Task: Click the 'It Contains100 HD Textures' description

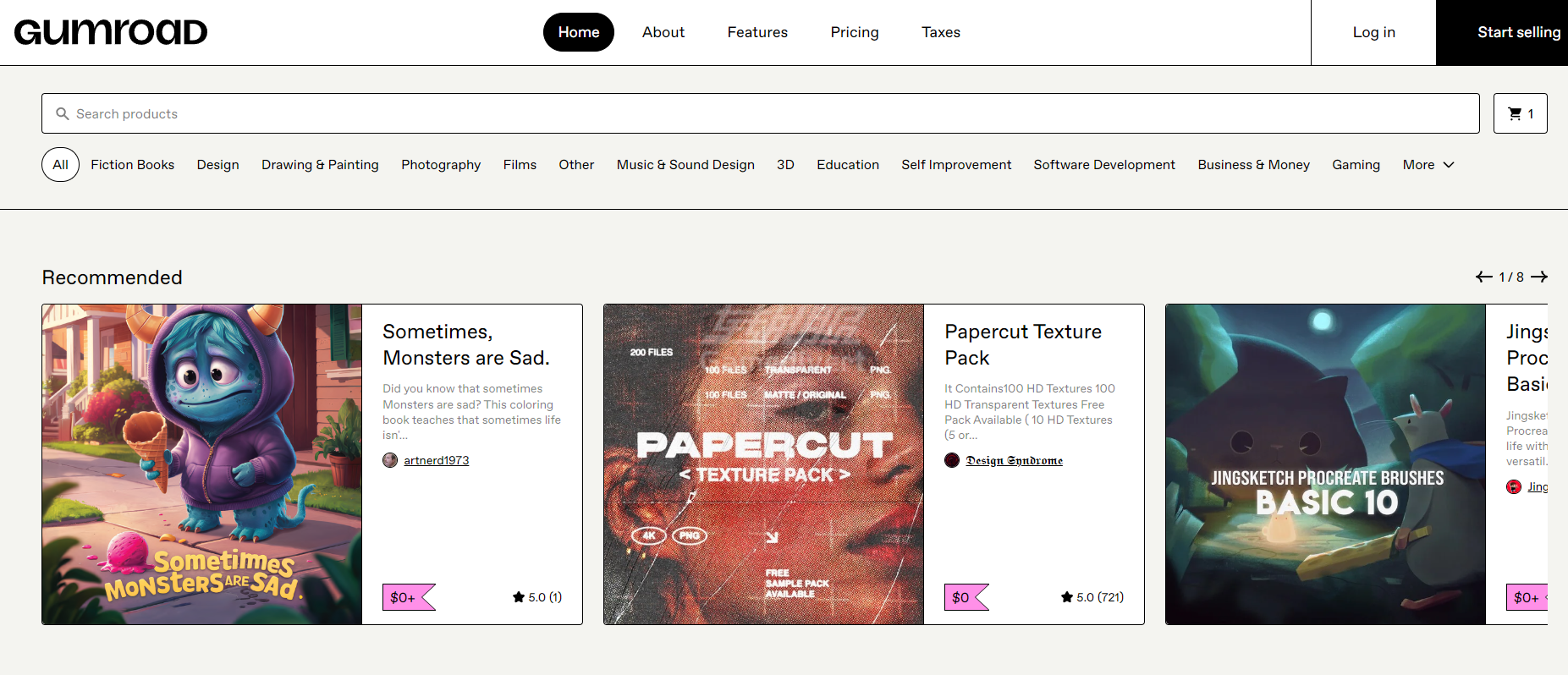Action: tap(1030, 412)
